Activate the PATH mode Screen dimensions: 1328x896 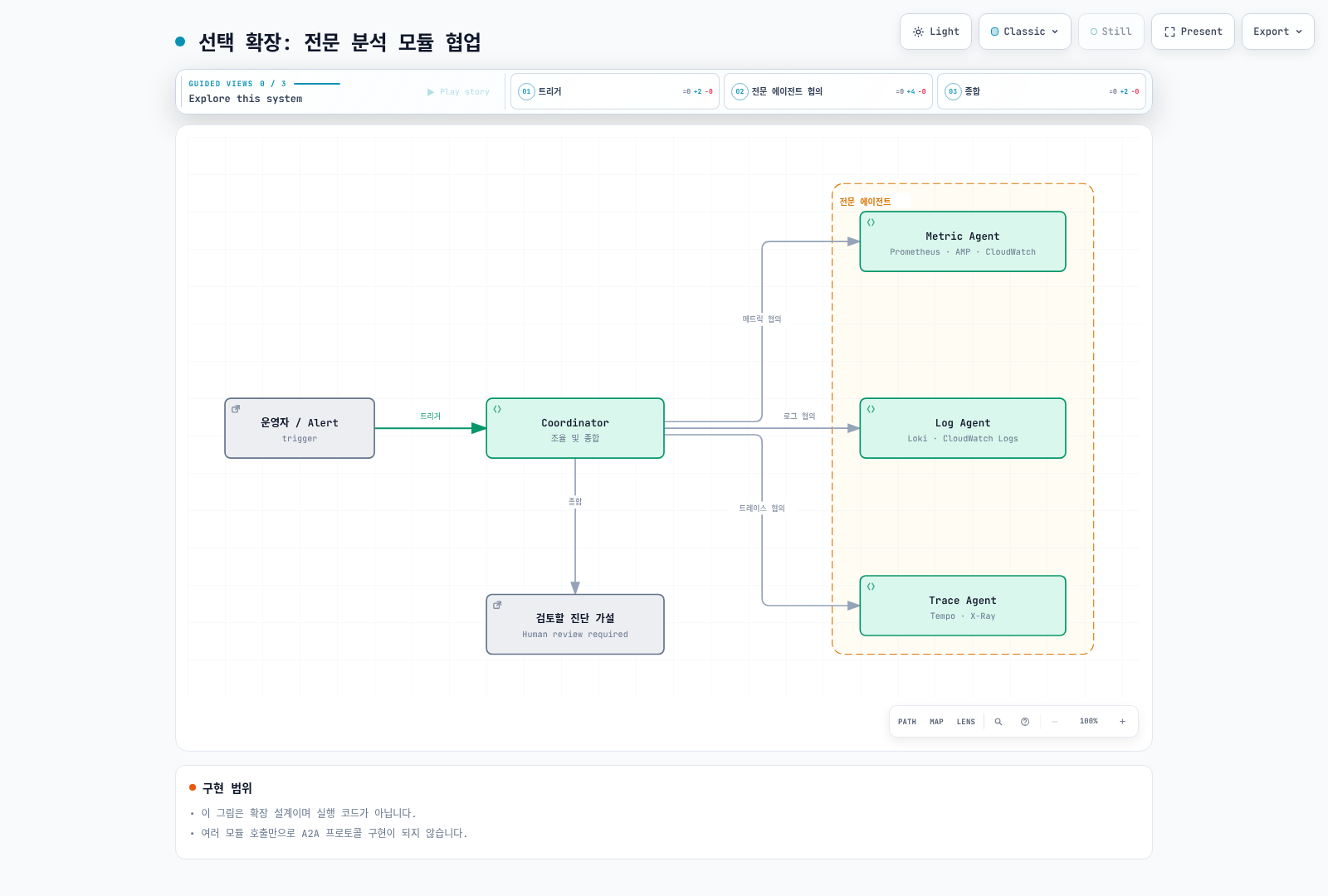[907, 722]
